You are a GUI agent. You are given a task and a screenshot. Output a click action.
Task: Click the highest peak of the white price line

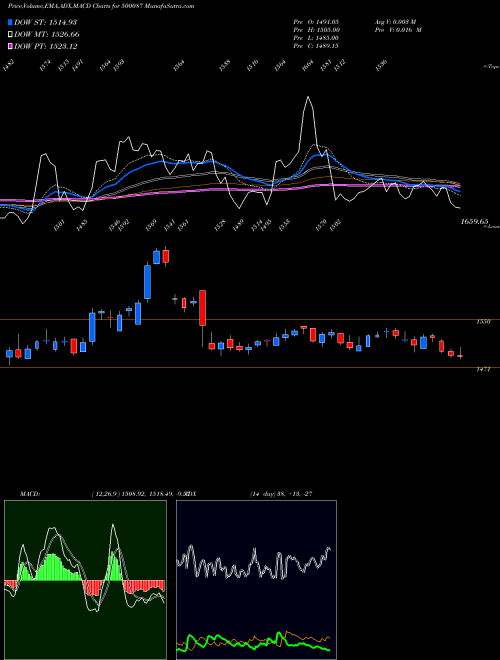[308, 97]
